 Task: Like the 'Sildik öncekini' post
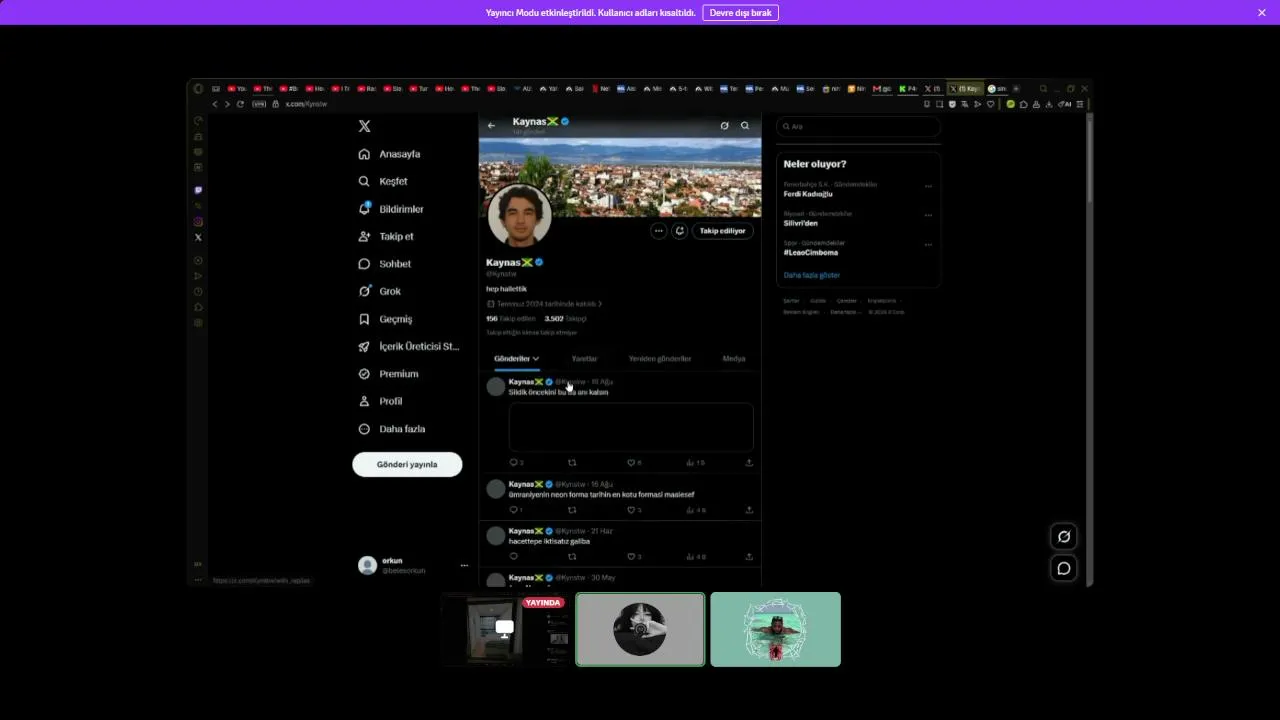coord(631,463)
